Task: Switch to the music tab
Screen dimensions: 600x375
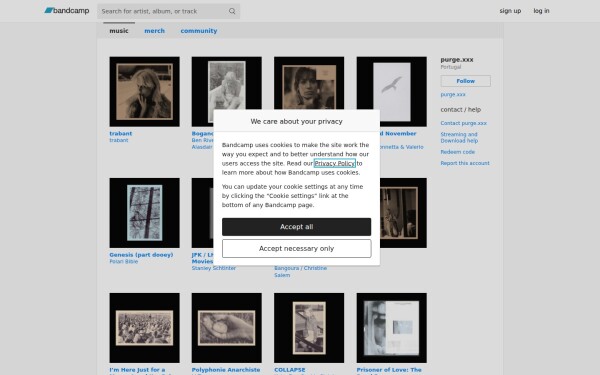Action: (119, 31)
